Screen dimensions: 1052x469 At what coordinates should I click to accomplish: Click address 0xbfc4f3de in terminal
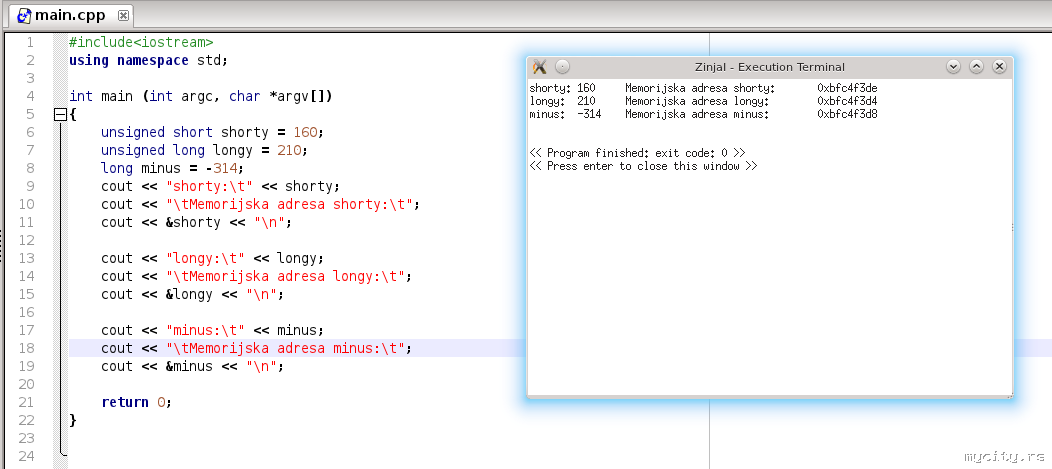point(847,89)
